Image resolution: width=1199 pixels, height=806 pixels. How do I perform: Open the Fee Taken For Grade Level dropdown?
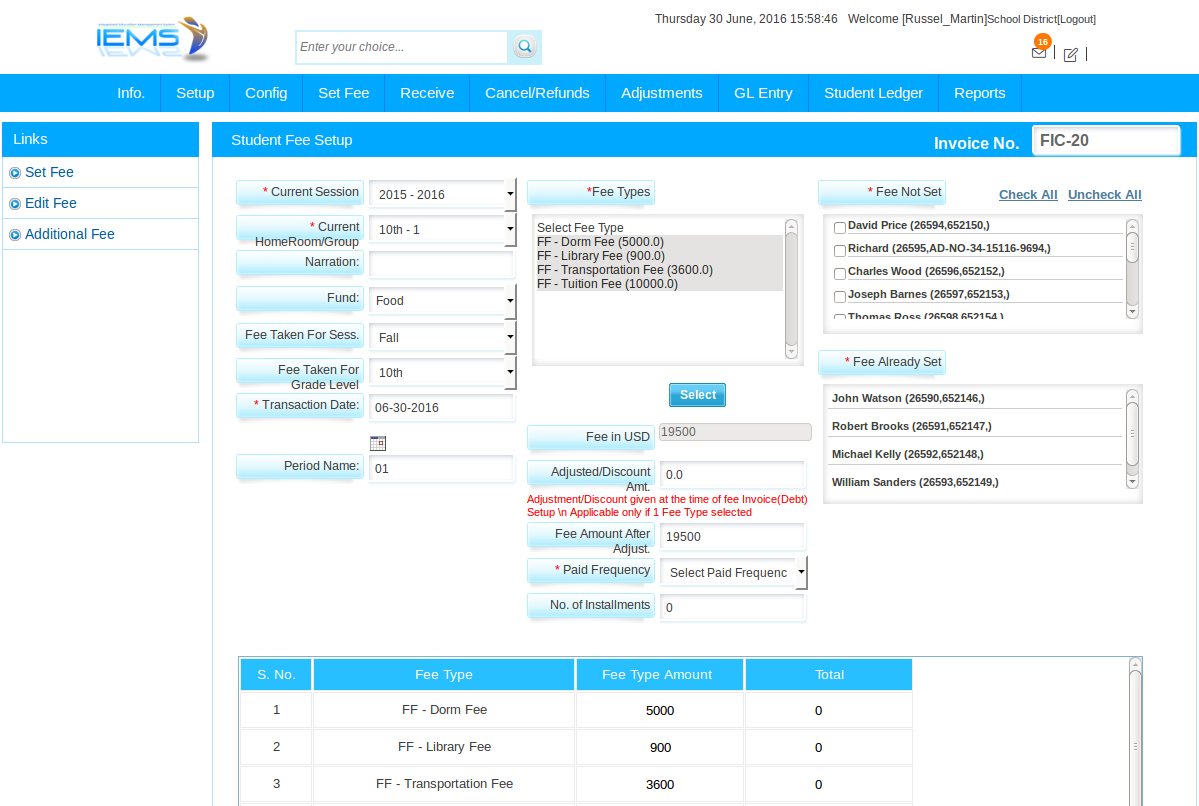coord(443,372)
